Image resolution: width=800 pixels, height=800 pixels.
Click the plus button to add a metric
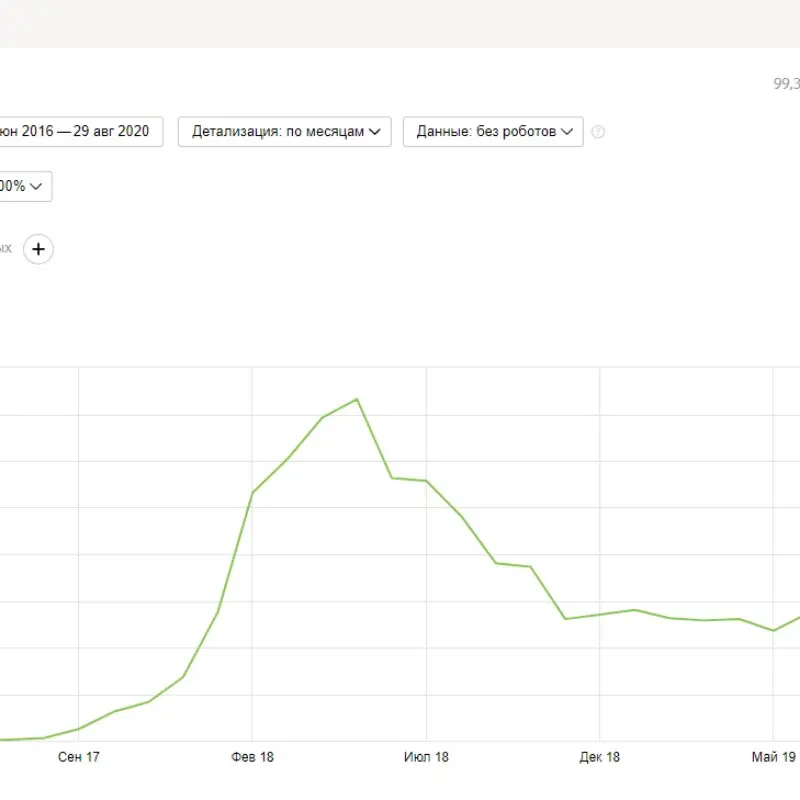tap(38, 249)
